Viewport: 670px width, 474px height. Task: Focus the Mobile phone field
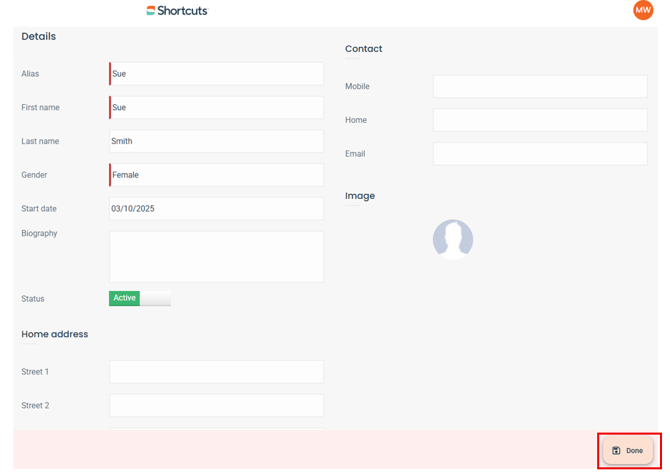pos(540,87)
